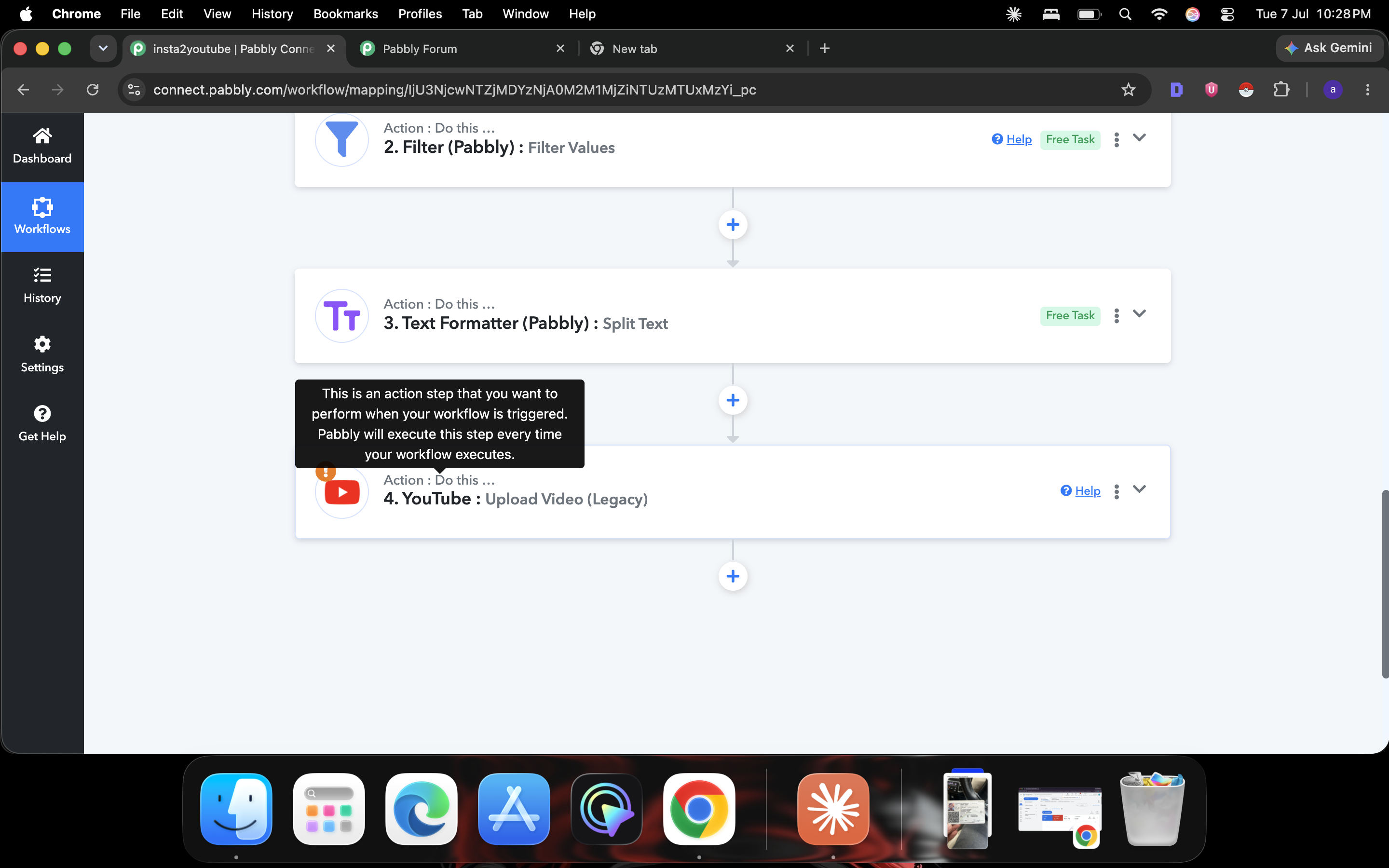Open the Claude app in the Dock
Screen dimensions: 1389x868
tap(833, 809)
